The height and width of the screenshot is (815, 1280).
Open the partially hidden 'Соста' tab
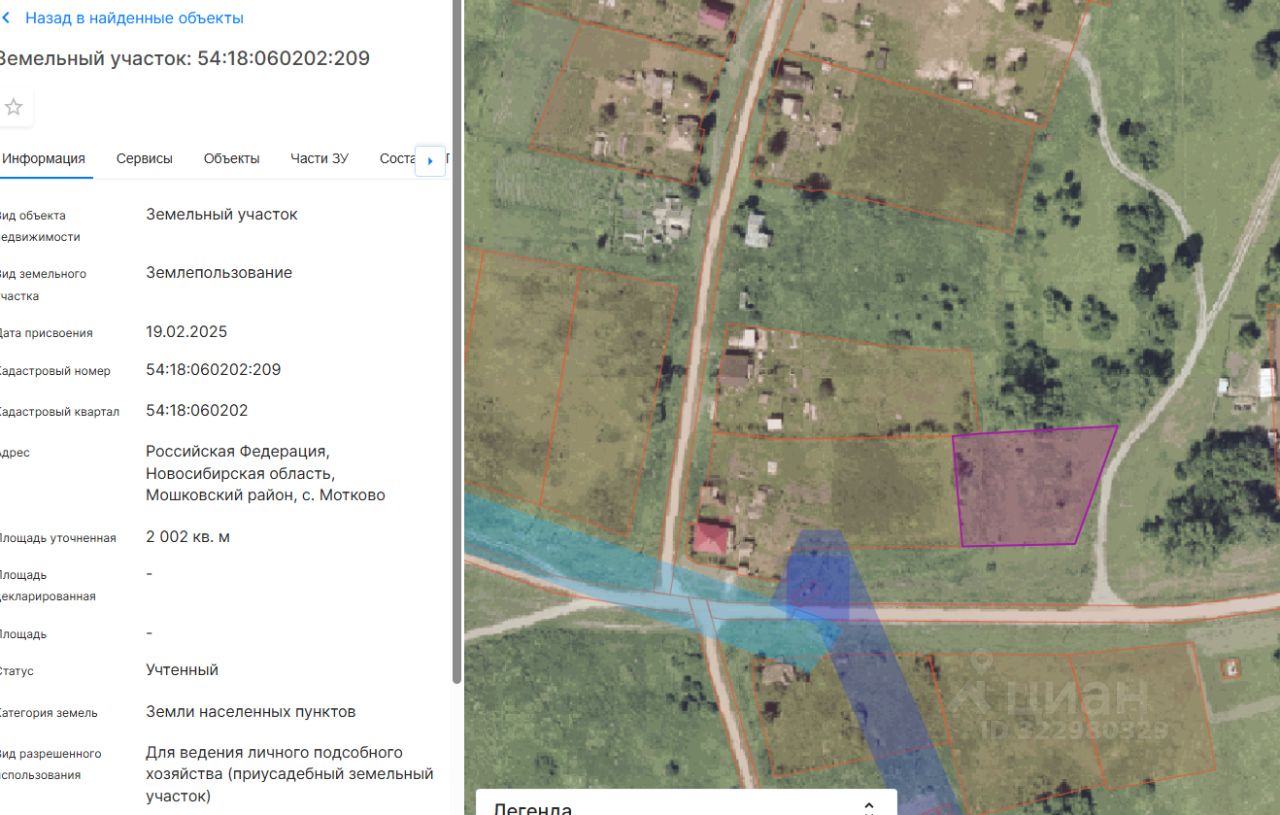[397, 158]
